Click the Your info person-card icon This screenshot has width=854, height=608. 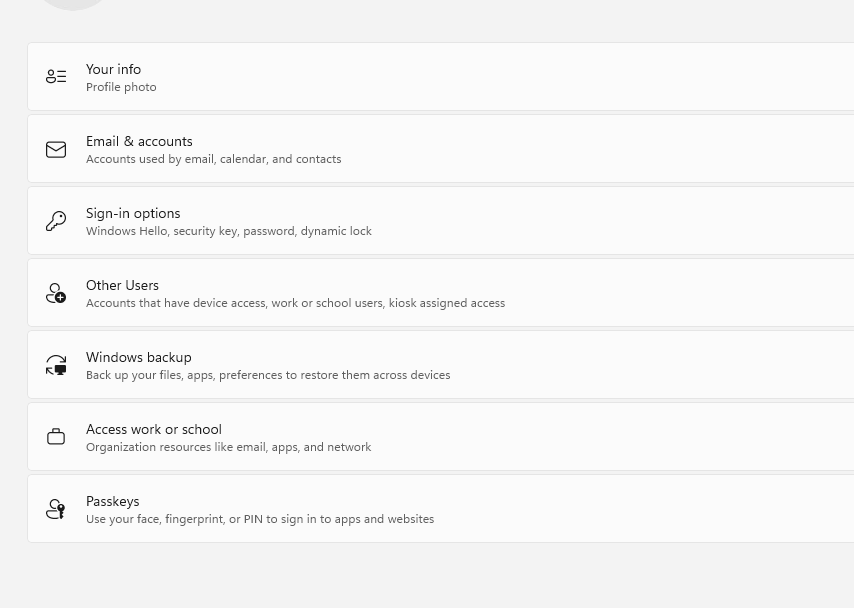(x=56, y=77)
